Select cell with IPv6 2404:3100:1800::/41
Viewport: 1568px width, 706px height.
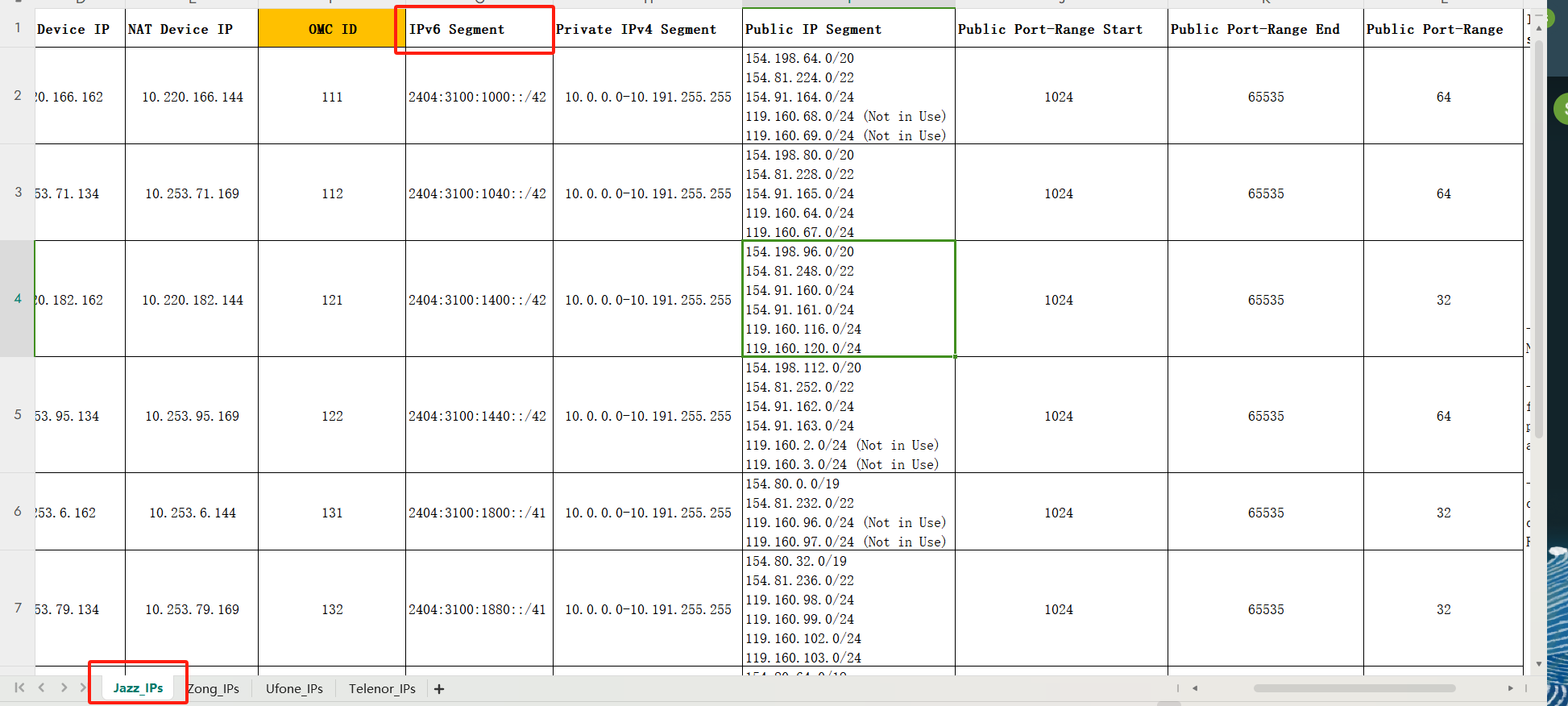478,513
